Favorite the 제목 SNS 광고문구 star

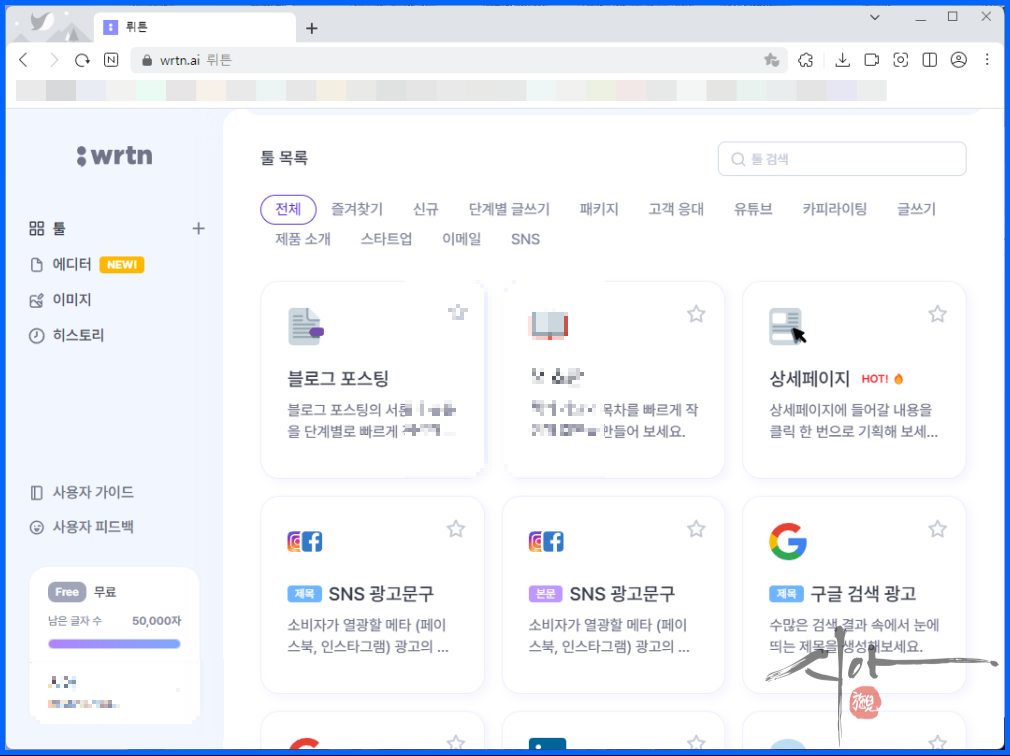455,529
